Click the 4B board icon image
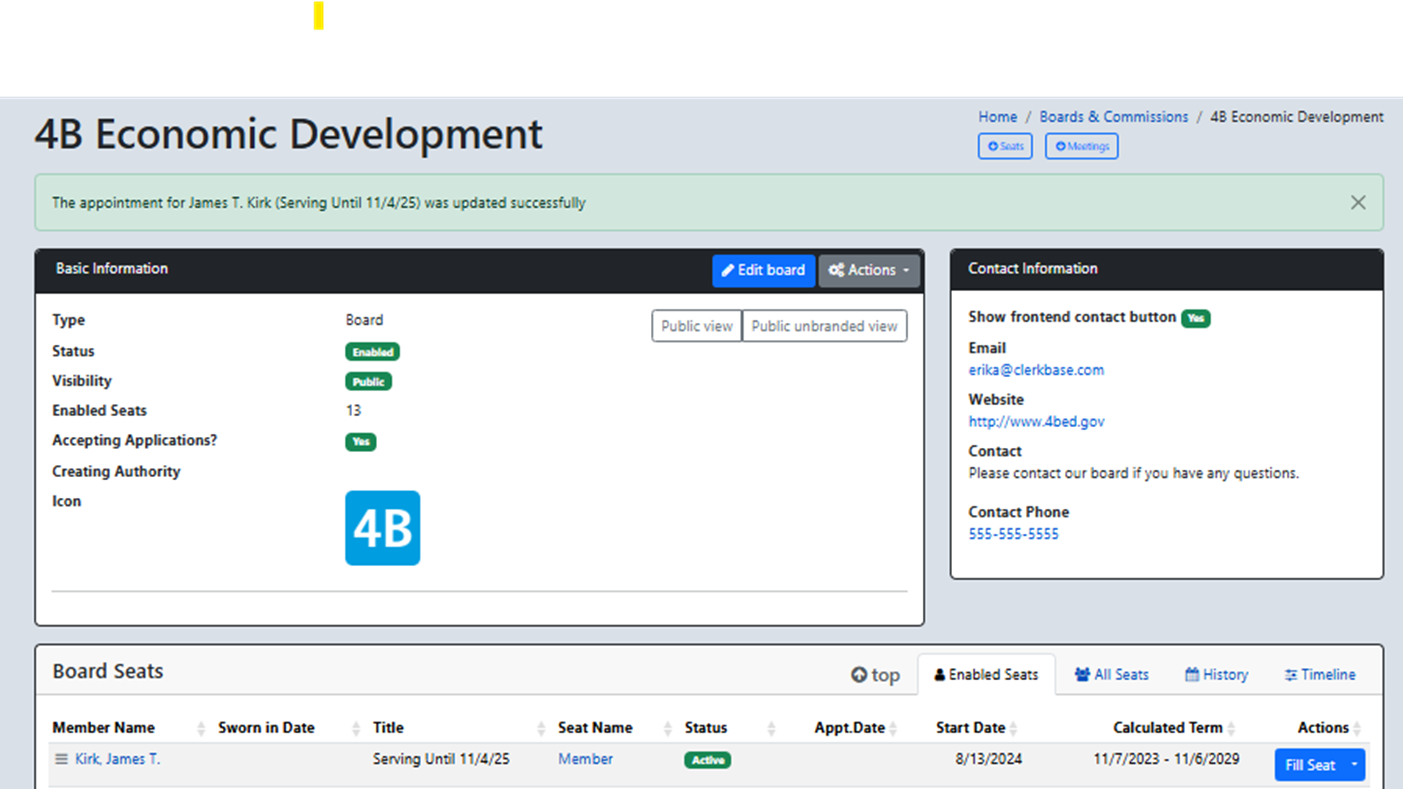Screen dimensions: 1403x789 click(x=383, y=528)
